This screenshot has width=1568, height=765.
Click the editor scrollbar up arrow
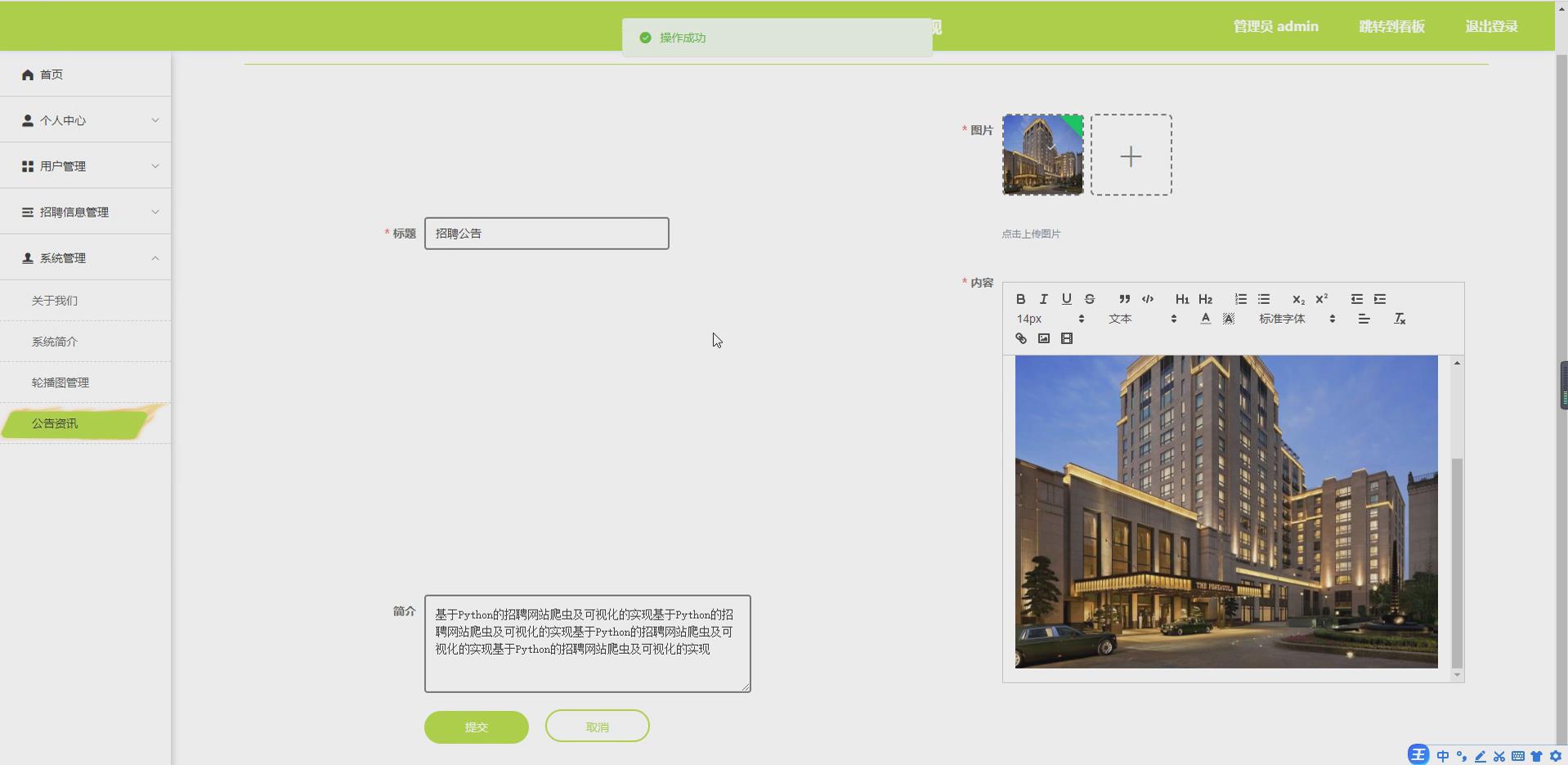pos(1457,363)
